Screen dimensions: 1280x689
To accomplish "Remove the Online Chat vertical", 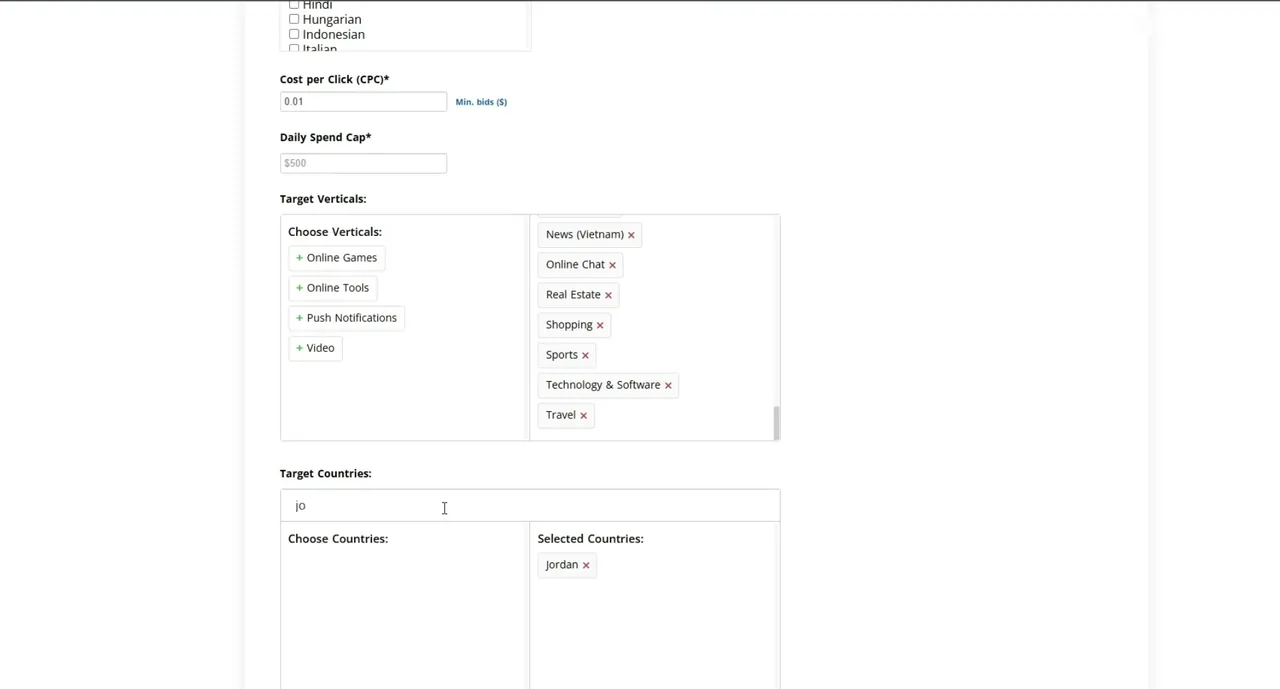I will pos(612,265).
